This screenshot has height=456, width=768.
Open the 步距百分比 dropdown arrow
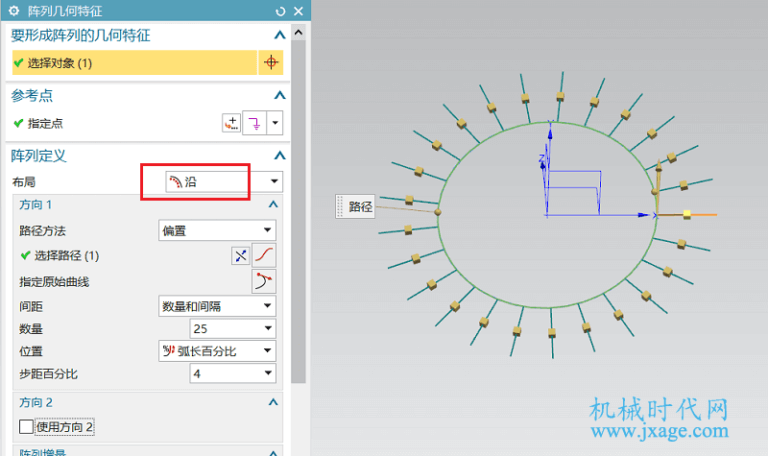268,373
